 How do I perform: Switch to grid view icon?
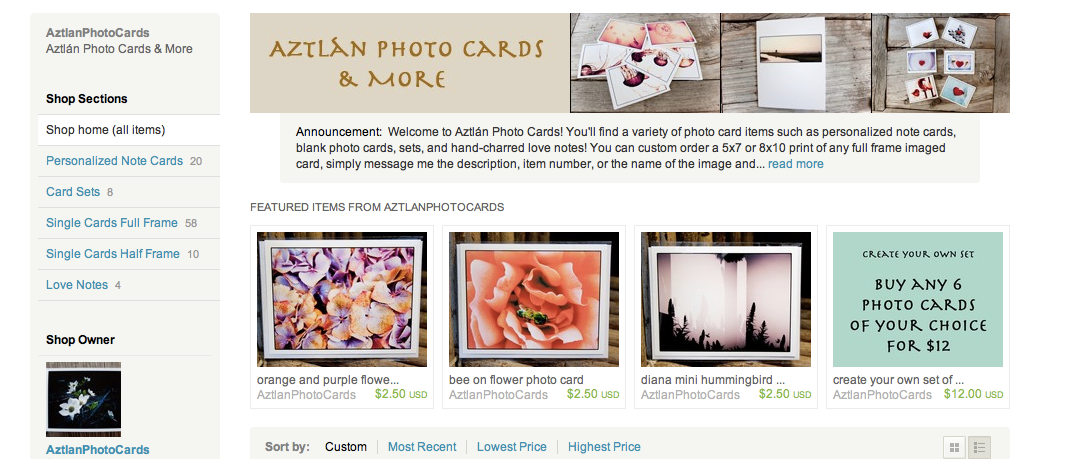coord(954,447)
